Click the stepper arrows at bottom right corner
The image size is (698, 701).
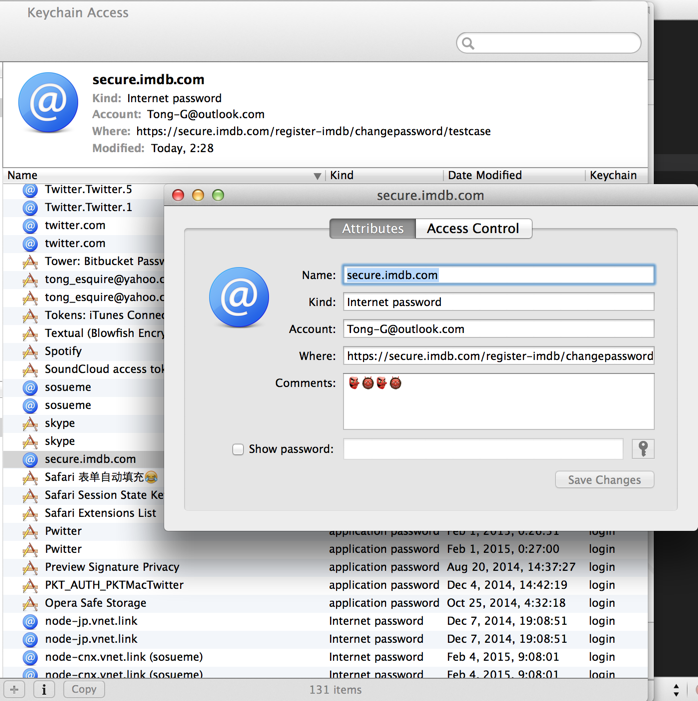(676, 690)
